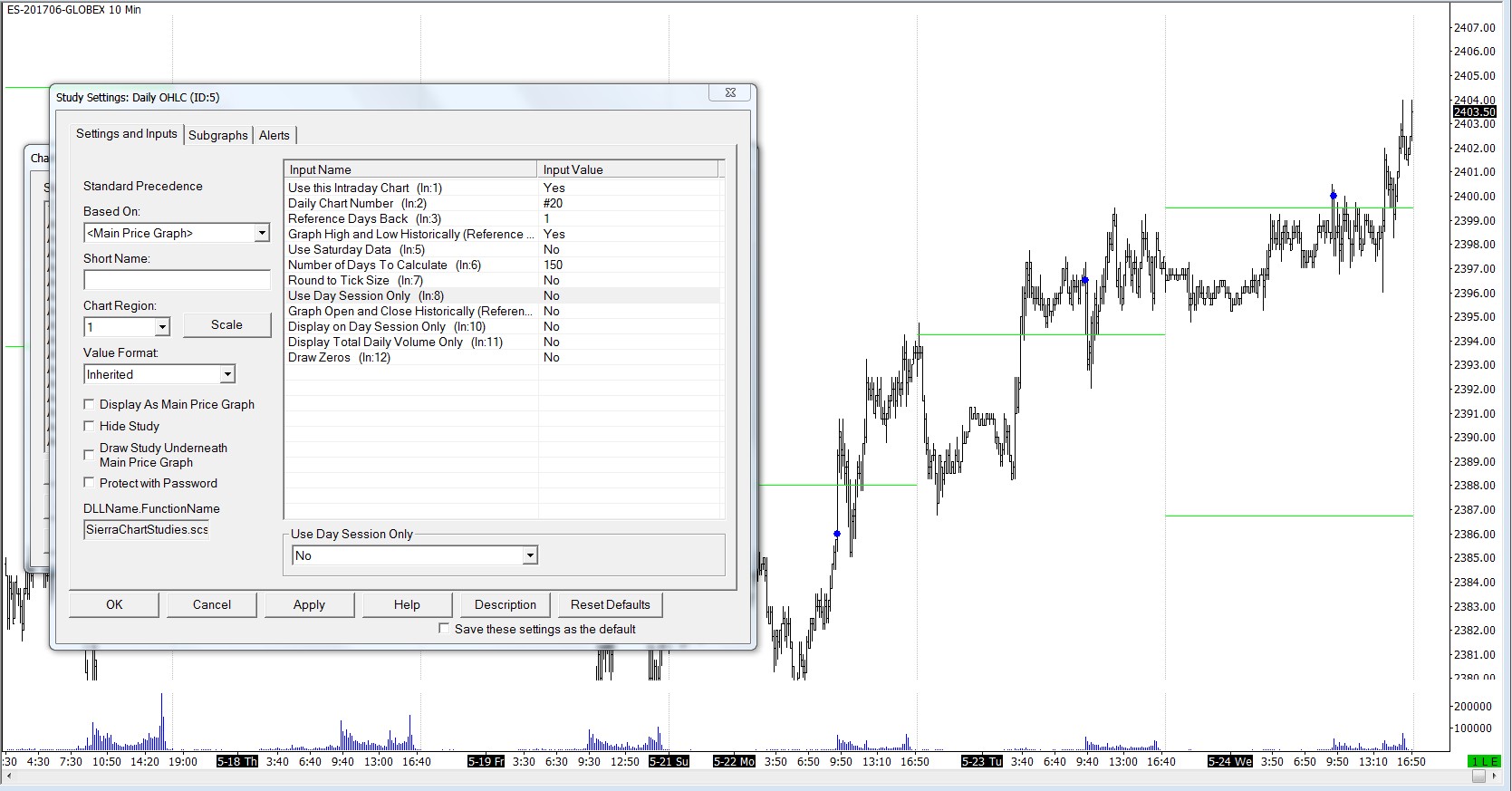1512x791 pixels.
Task: Click the 5-22 Mo date label
Action: point(734,761)
